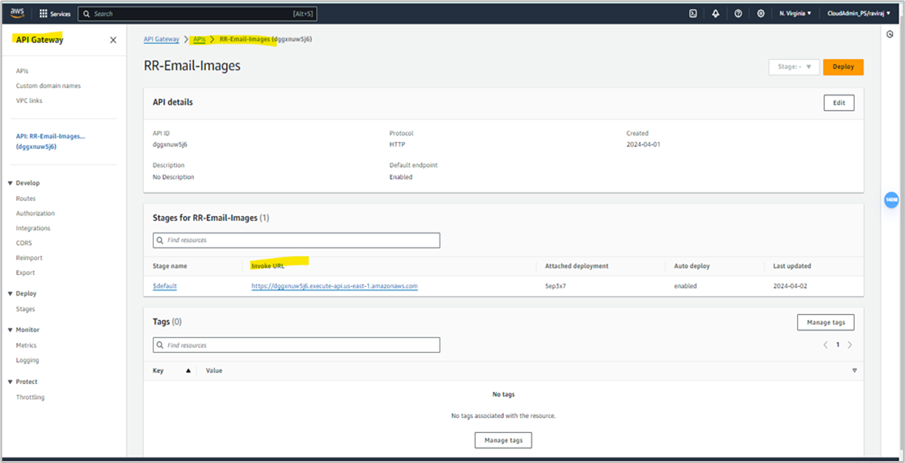
Task: Click the Auto deploy column header
Action: [691, 266]
